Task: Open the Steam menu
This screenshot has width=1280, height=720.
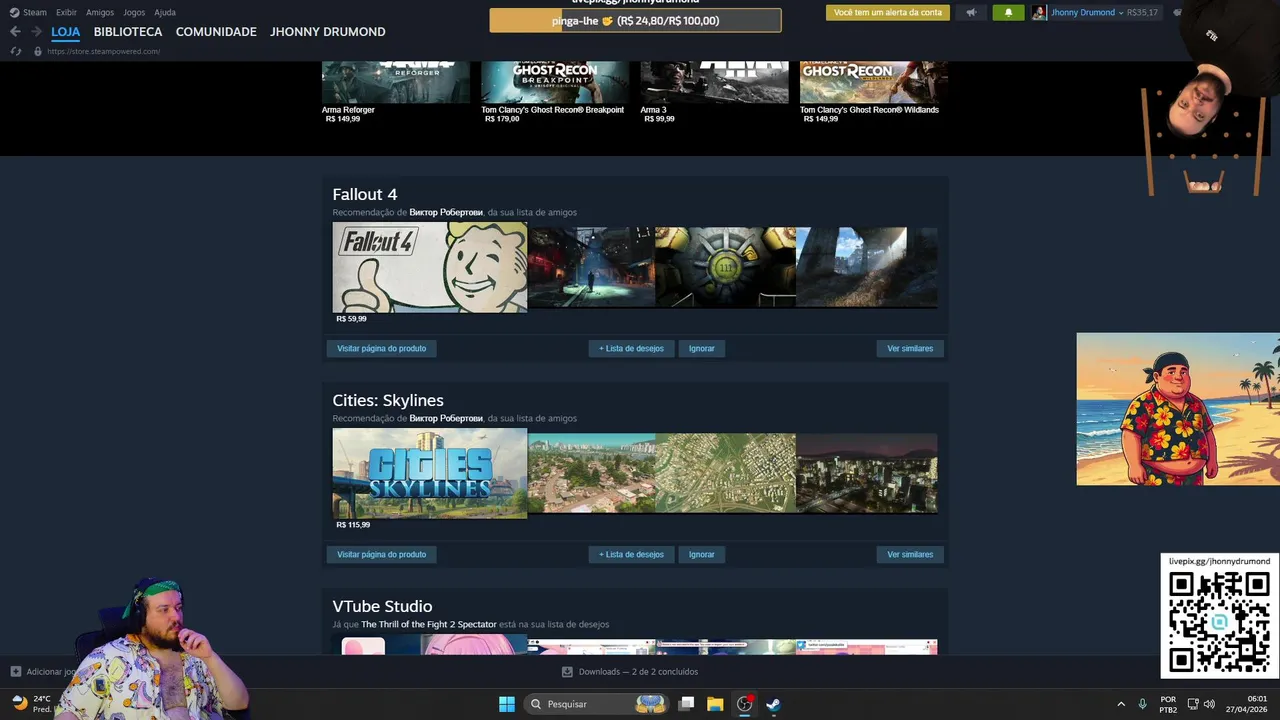Action: pyautogui.click(x=35, y=13)
